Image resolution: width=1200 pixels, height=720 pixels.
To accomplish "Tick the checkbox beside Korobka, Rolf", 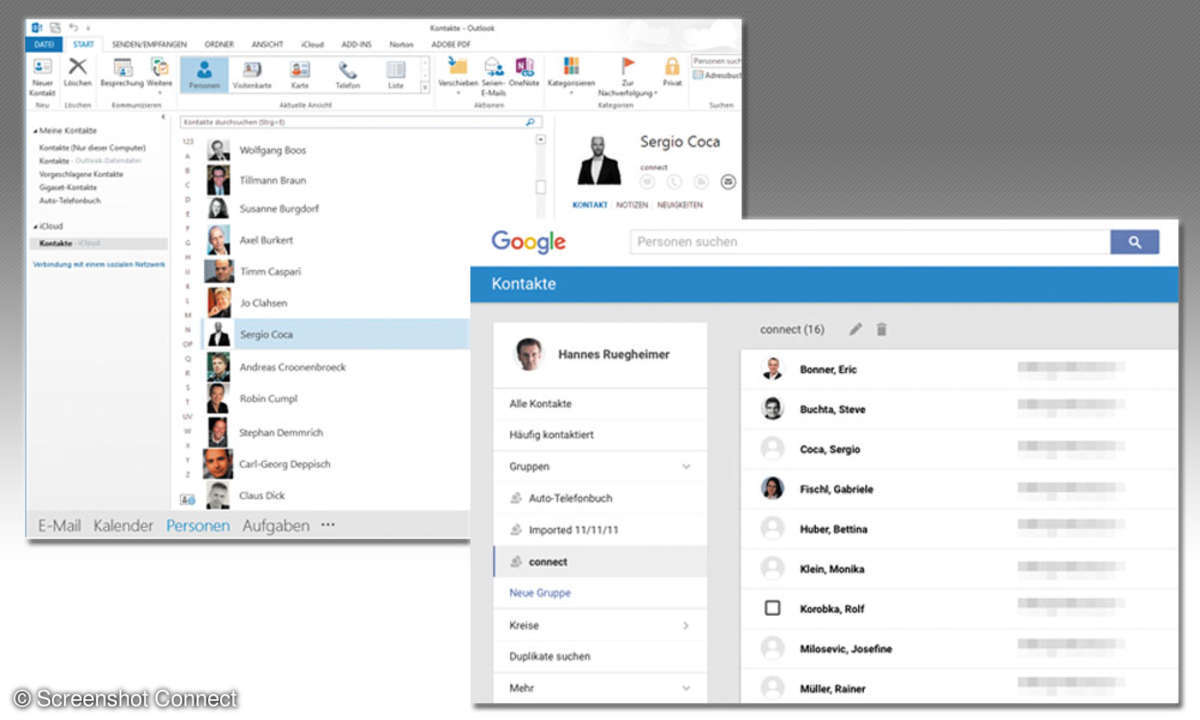I will pos(772,608).
